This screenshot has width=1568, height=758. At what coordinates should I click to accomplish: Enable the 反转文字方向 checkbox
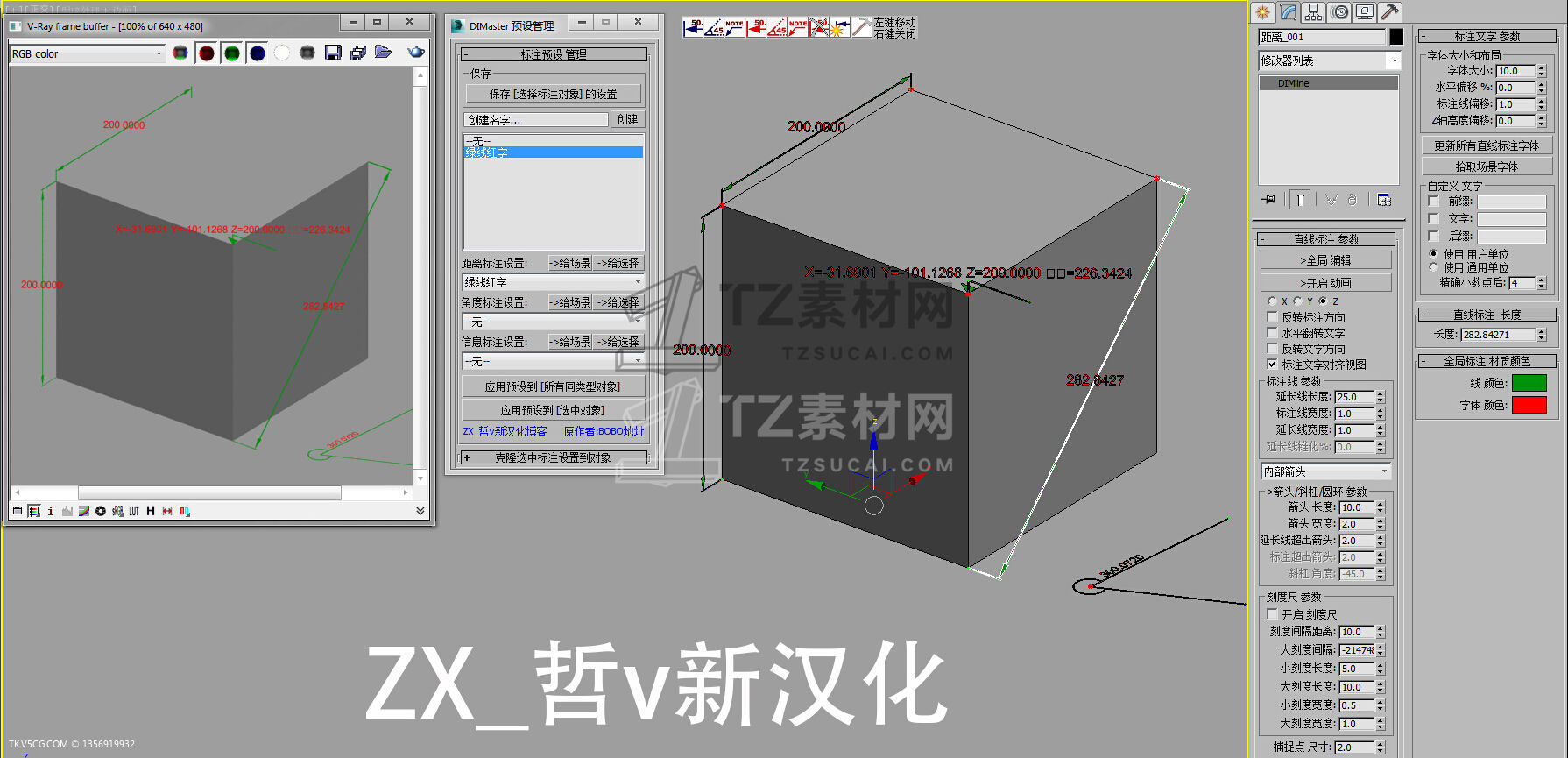[x=1272, y=349]
